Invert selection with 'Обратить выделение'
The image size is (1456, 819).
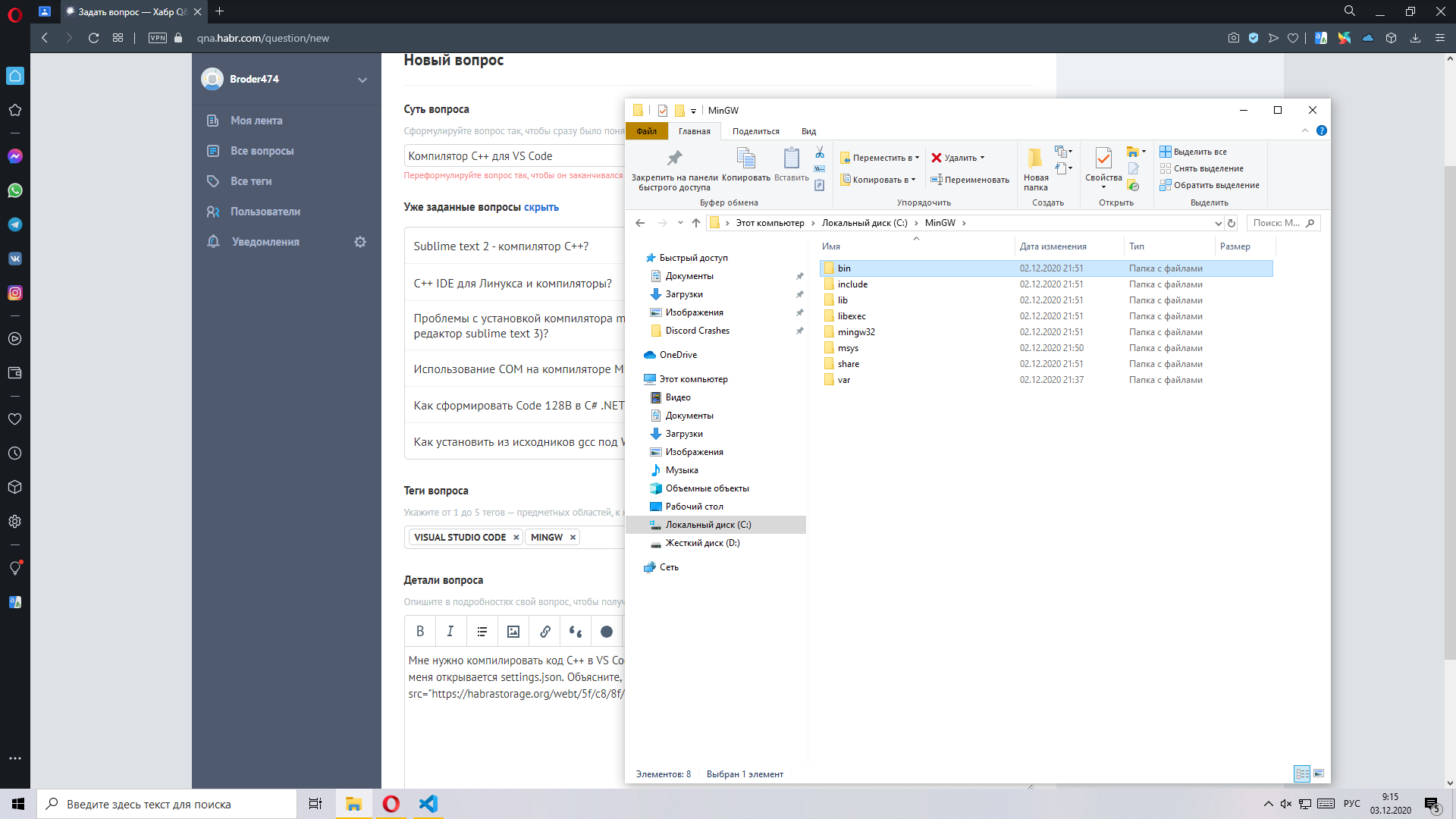[x=1210, y=185]
